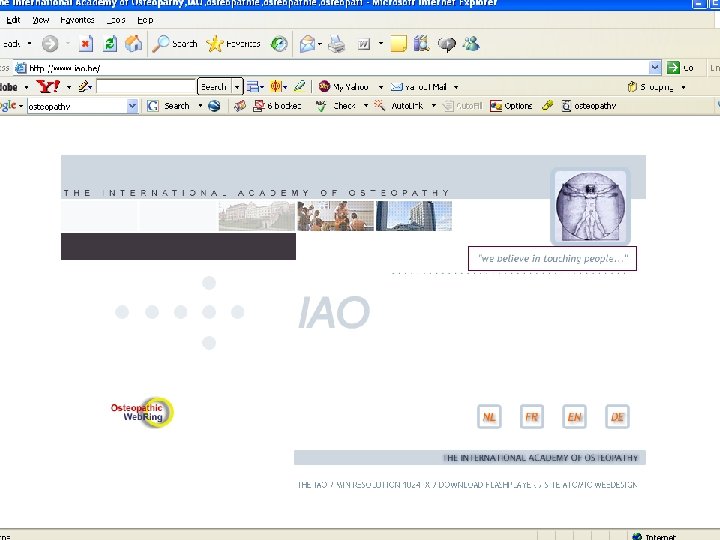The image size is (720, 540).
Task: Click the yellow note Discuss icon
Action: [x=398, y=44]
